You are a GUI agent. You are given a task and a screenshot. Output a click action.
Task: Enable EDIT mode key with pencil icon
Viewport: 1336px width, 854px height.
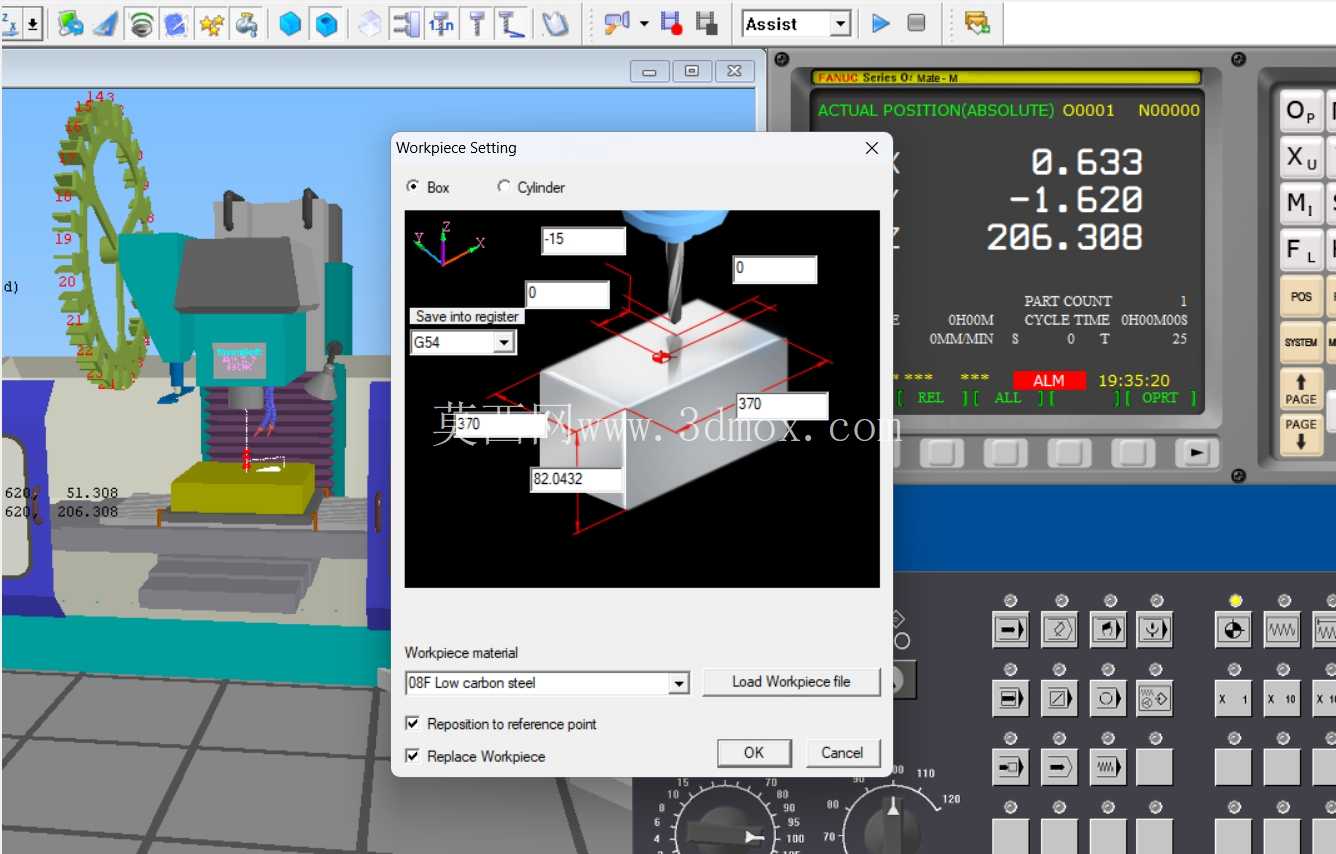[x=1059, y=630]
